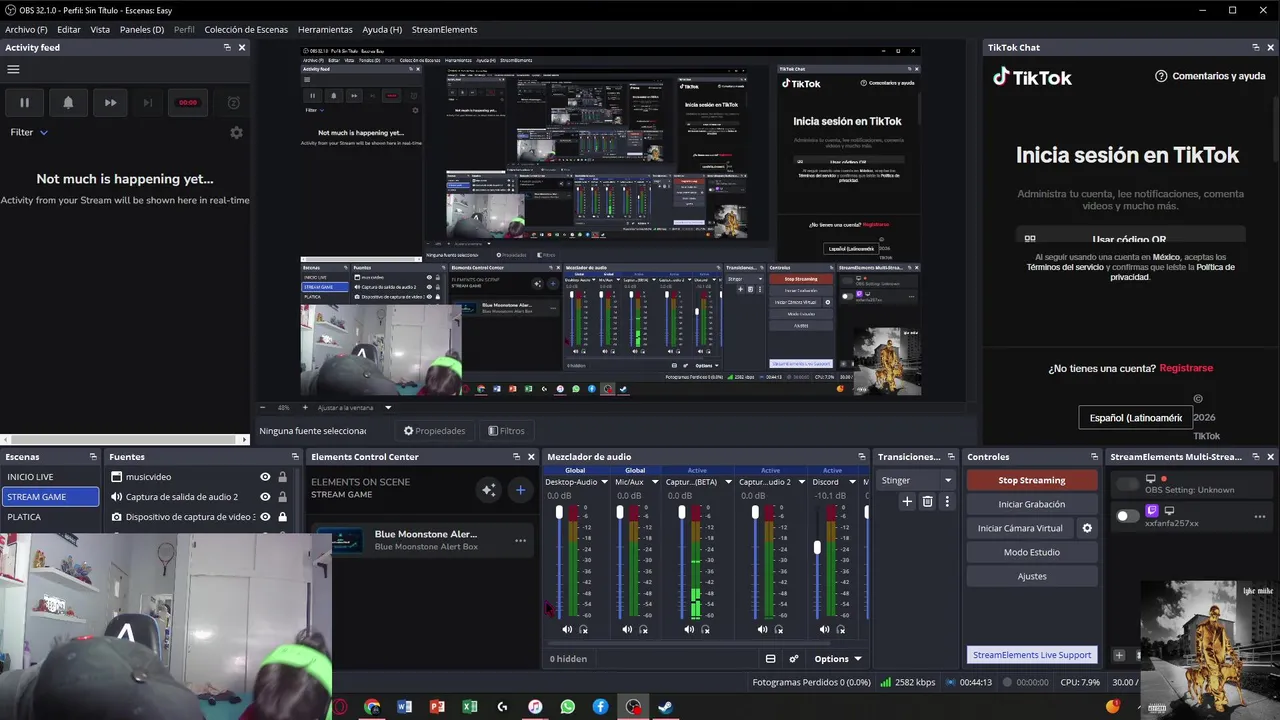
Task: Toggle visibility of Captura de salida de audio 2
Action: pos(265,497)
